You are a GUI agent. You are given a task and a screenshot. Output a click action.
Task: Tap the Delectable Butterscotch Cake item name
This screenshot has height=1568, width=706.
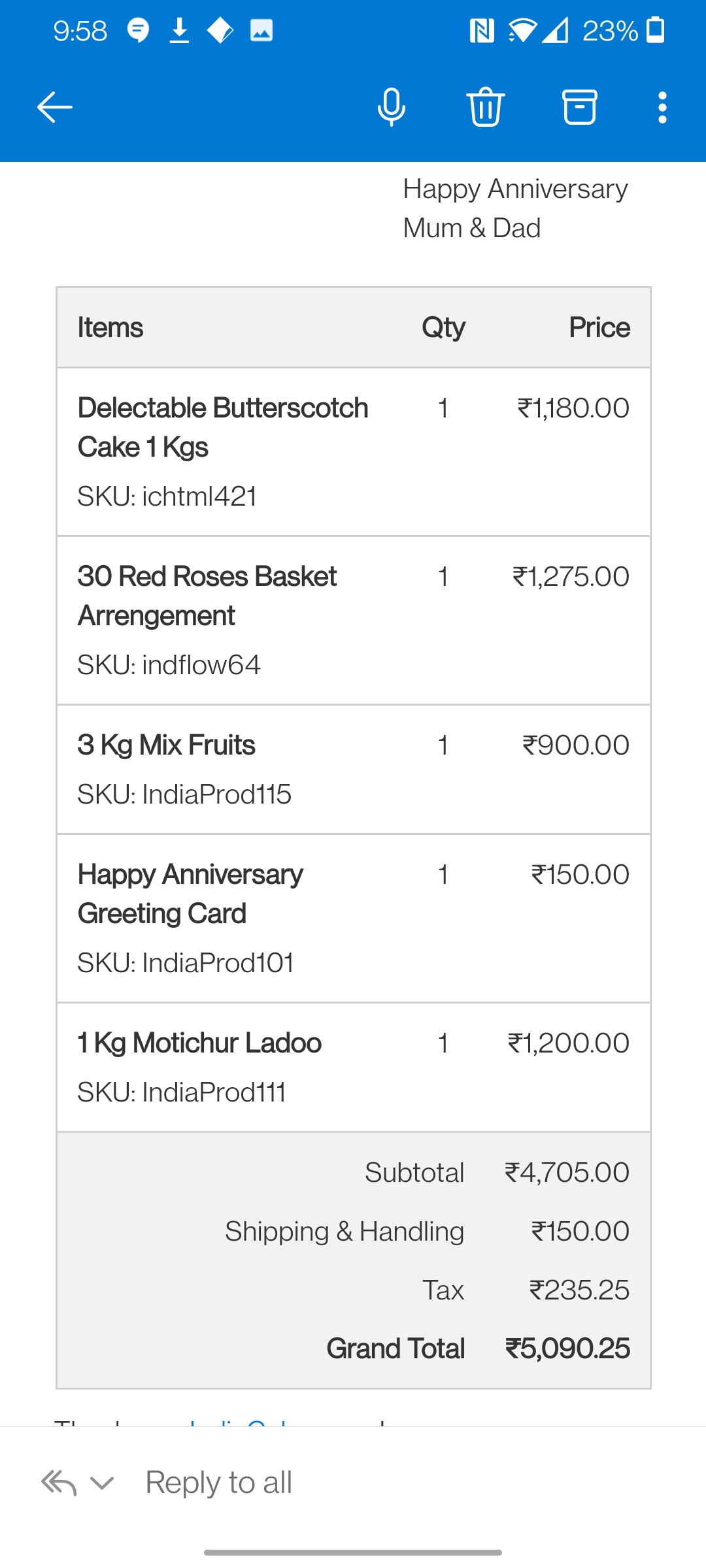[x=222, y=427]
